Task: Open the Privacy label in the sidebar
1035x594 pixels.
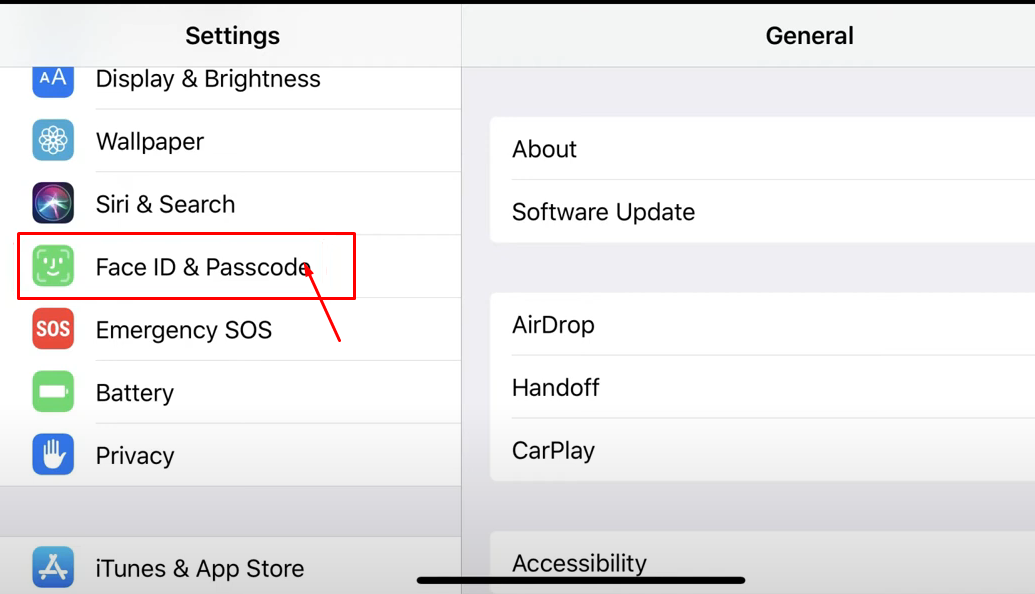Action: (x=135, y=455)
